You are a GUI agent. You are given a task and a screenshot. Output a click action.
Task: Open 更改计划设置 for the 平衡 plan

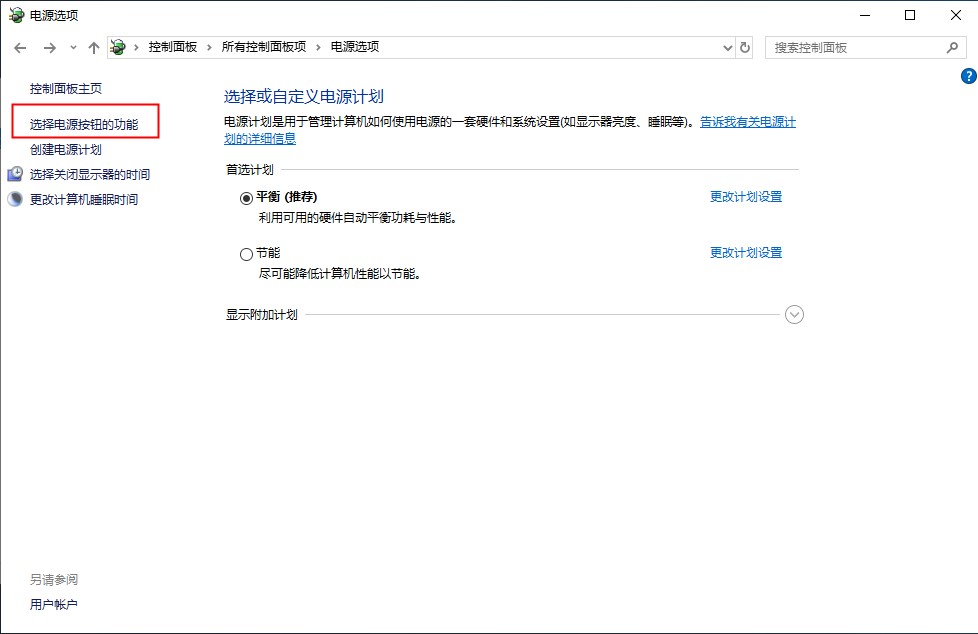745,197
